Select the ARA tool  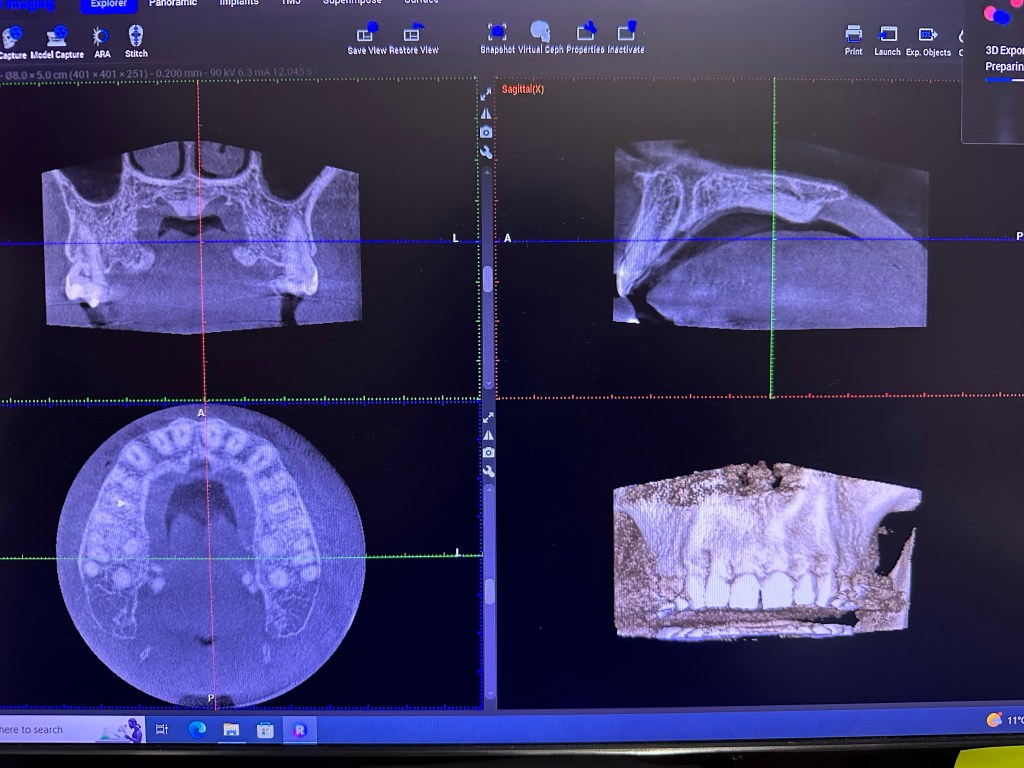(x=102, y=37)
